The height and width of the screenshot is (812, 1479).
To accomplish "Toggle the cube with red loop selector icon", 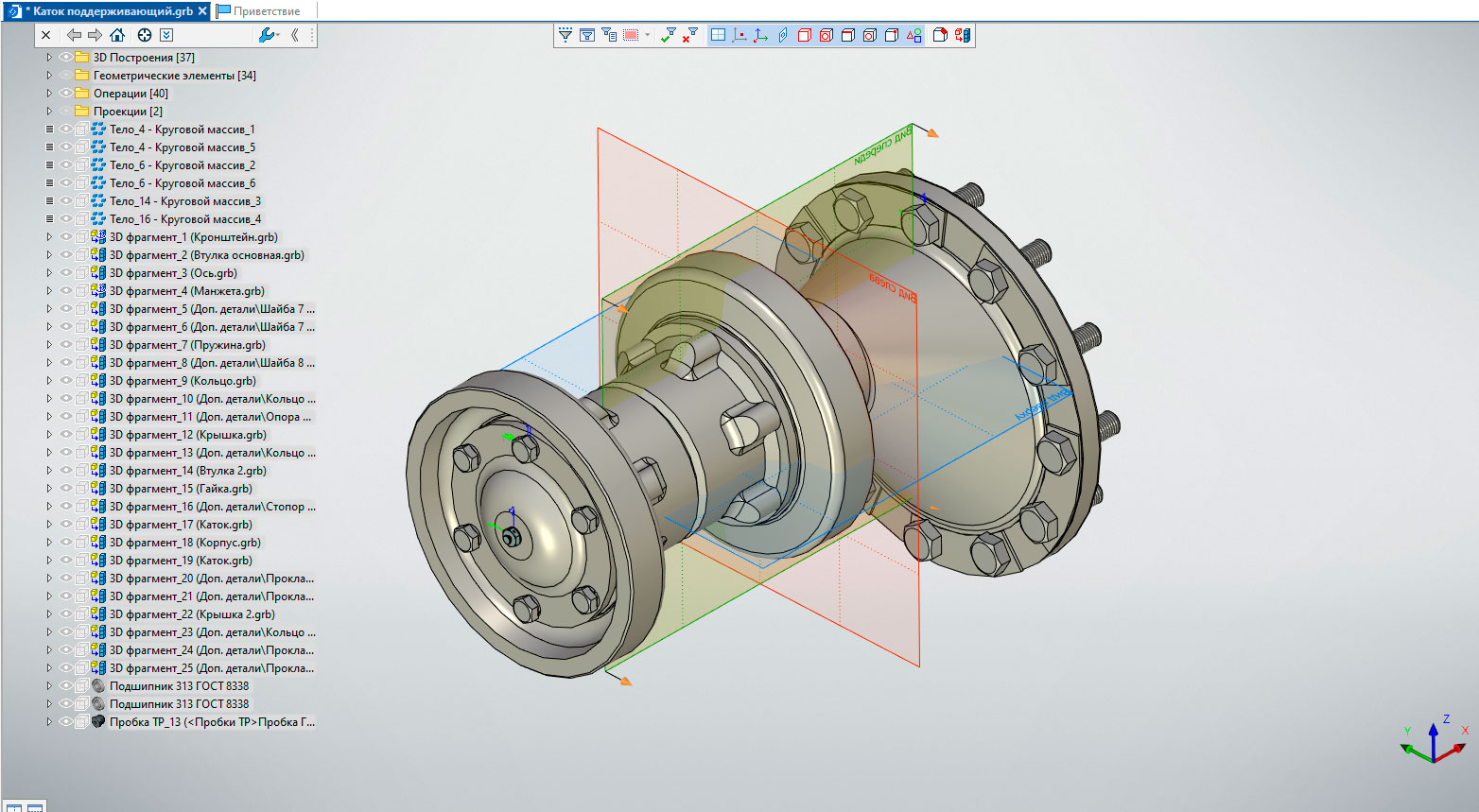I will click(870, 35).
